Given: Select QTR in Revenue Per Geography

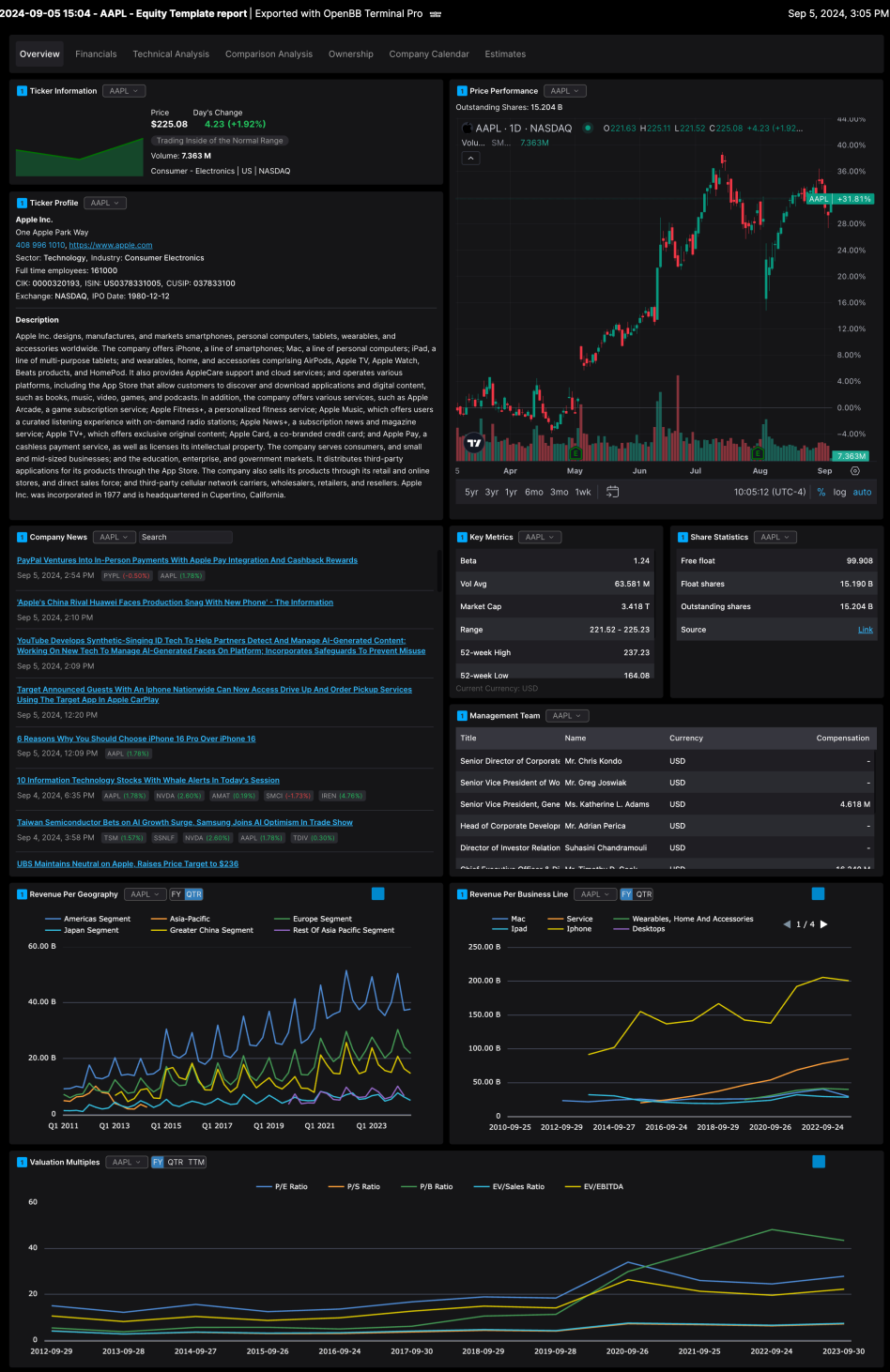Looking at the screenshot, I should tap(193, 894).
